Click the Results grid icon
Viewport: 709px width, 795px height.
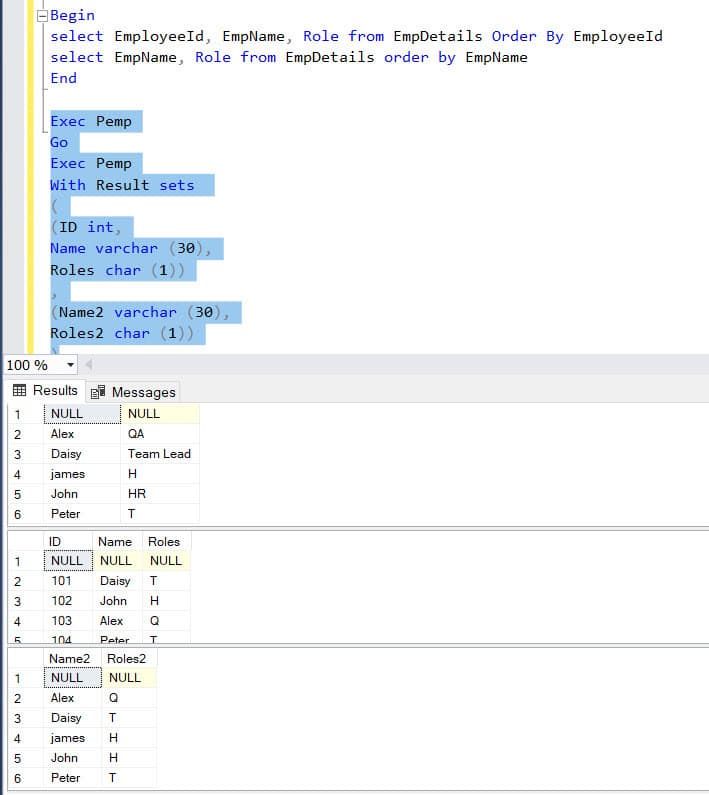[19, 390]
